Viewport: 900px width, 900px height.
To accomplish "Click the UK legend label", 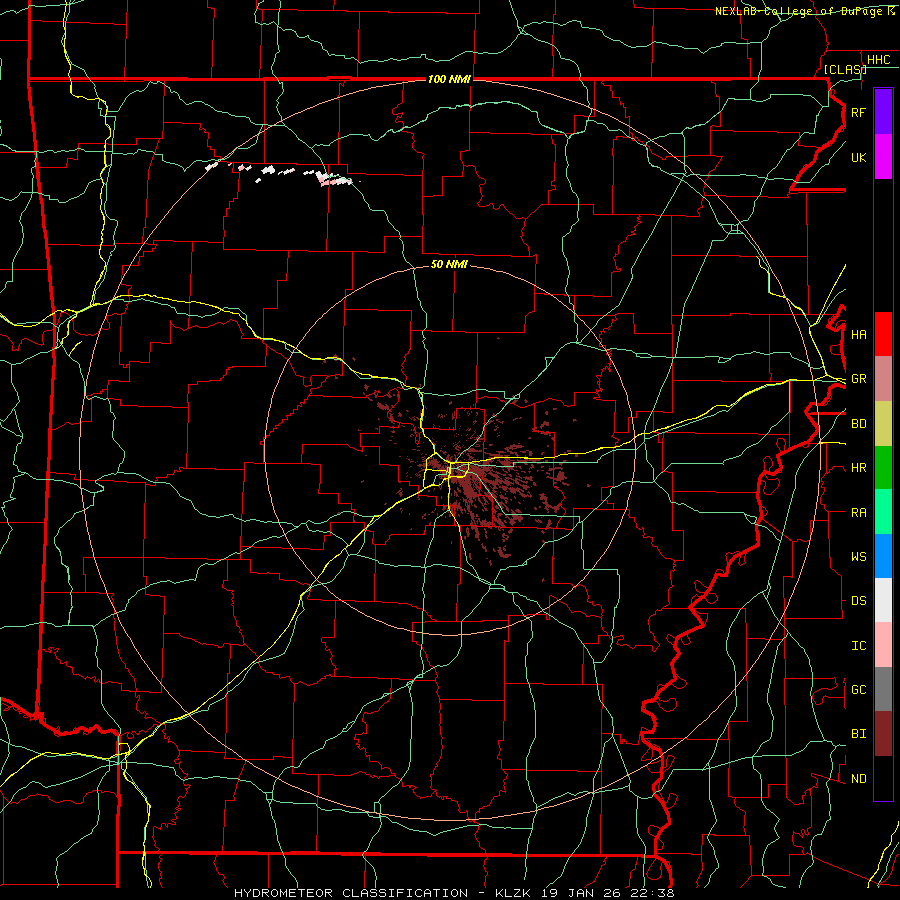I will coord(858,157).
